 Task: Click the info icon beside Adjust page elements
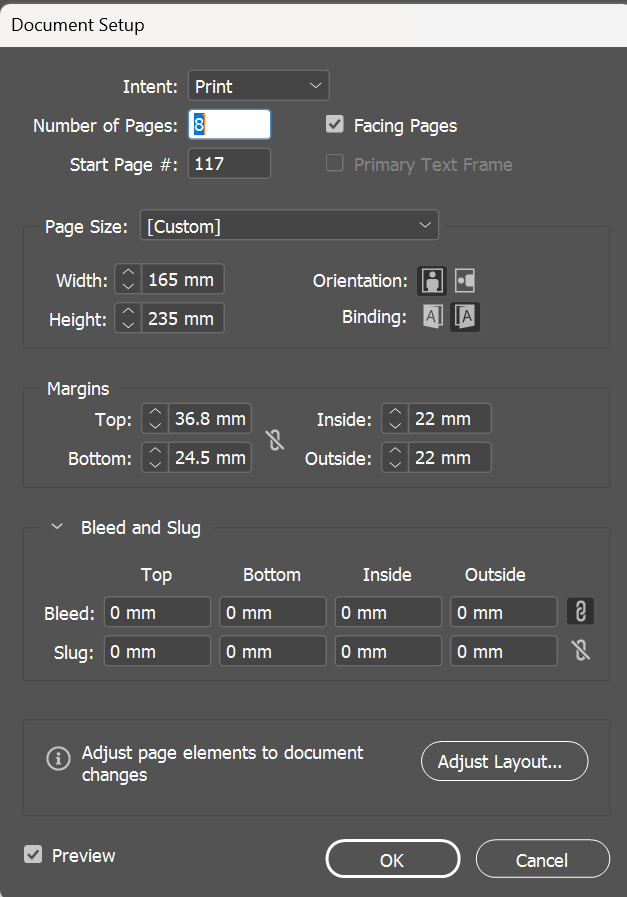point(59,759)
